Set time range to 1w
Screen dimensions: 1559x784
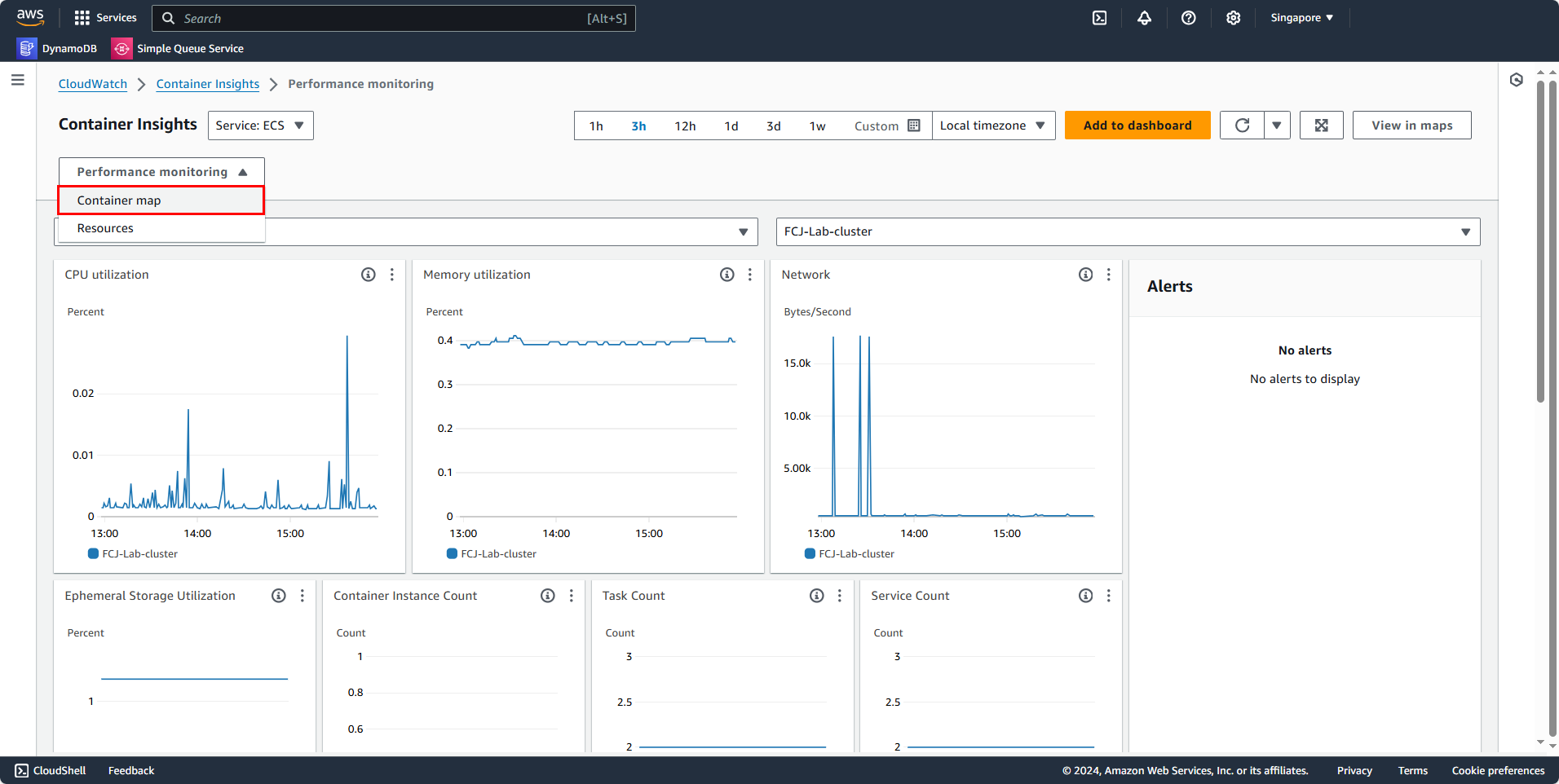pos(817,126)
